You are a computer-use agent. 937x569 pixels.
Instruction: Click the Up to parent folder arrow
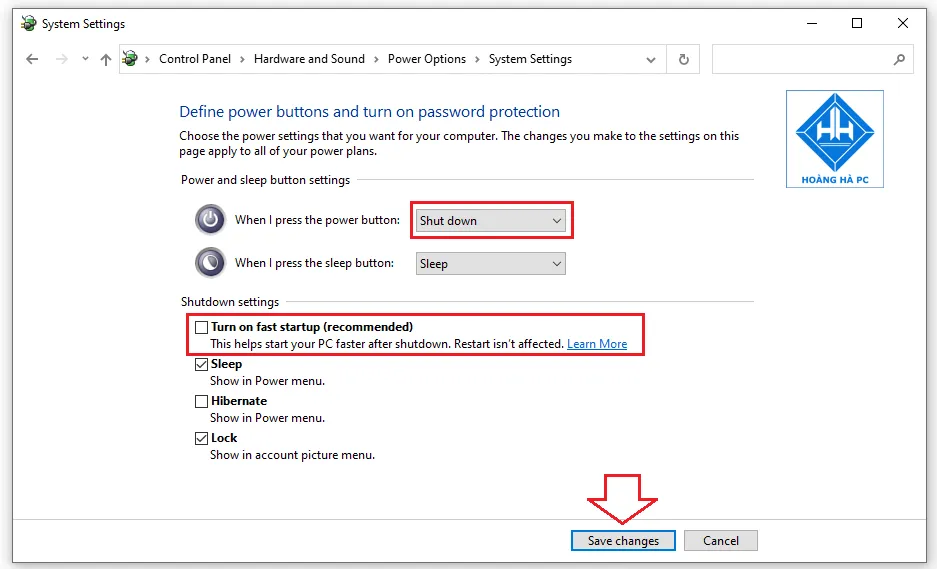click(106, 59)
